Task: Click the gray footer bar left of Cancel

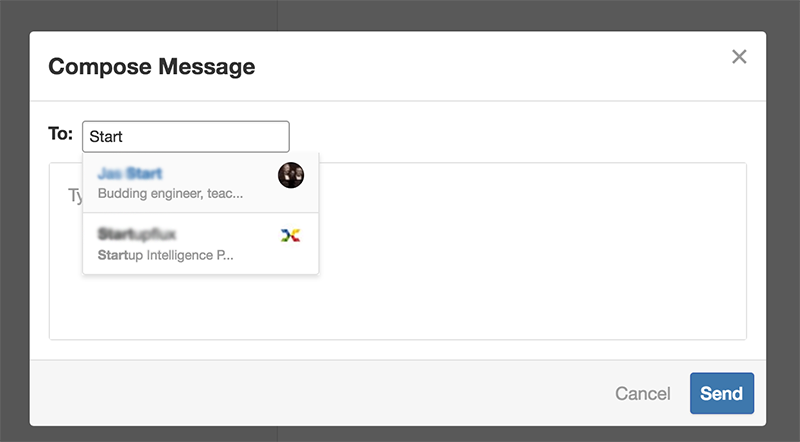Action: tap(300, 393)
